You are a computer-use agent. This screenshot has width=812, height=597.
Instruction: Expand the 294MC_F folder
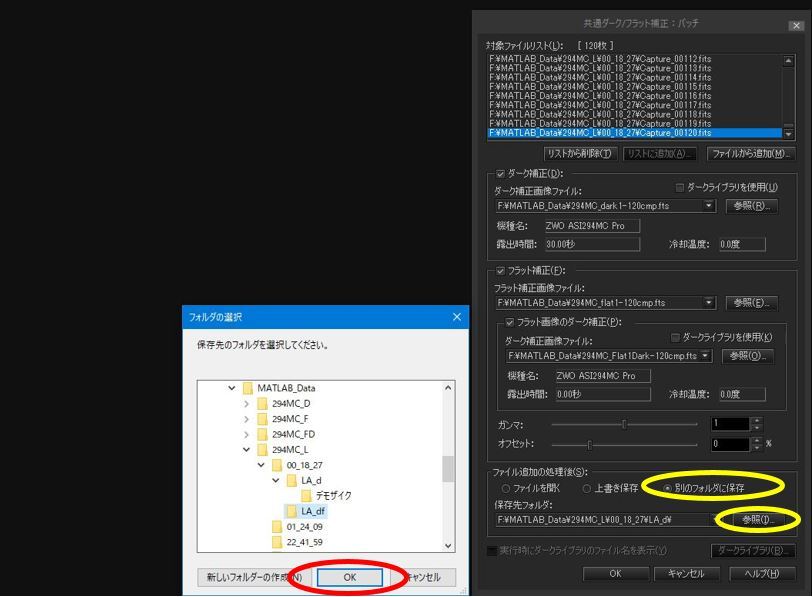point(246,419)
